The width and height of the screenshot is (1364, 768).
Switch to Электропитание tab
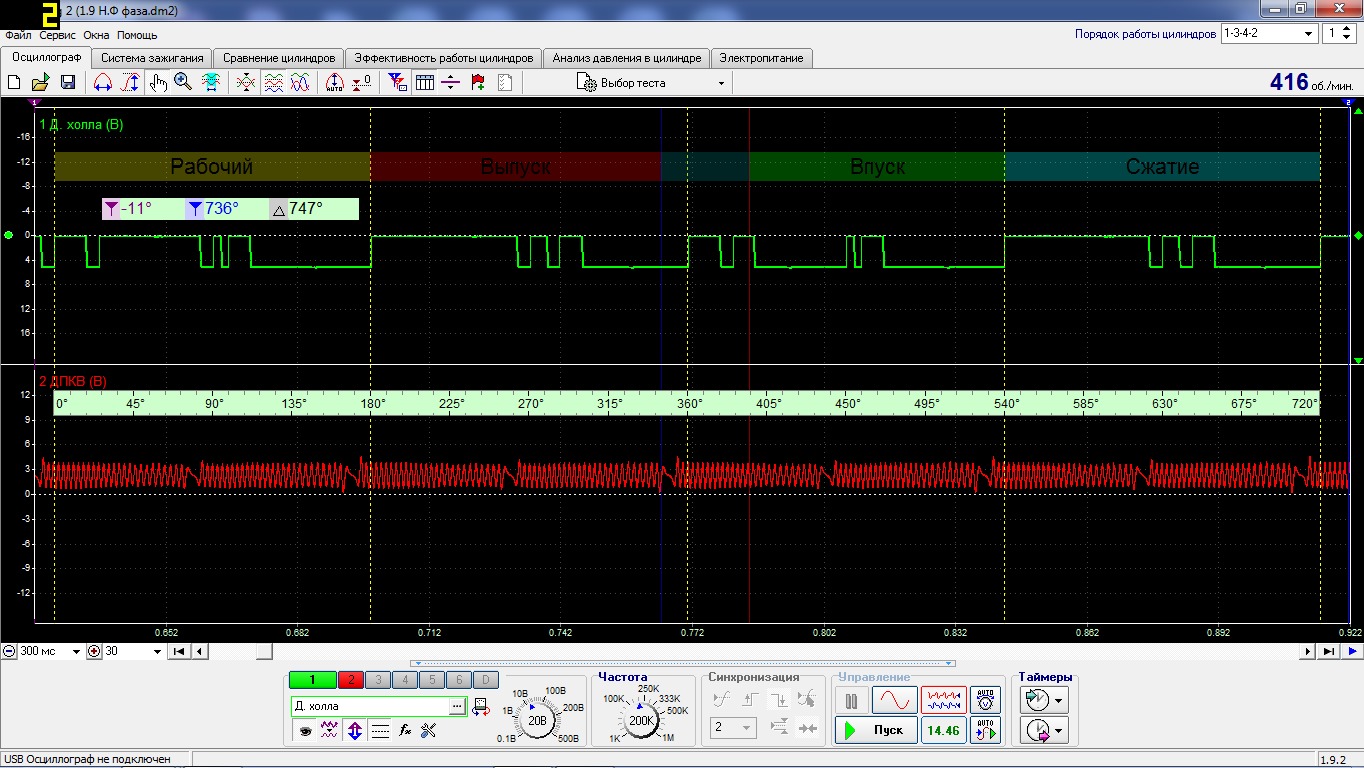point(761,58)
